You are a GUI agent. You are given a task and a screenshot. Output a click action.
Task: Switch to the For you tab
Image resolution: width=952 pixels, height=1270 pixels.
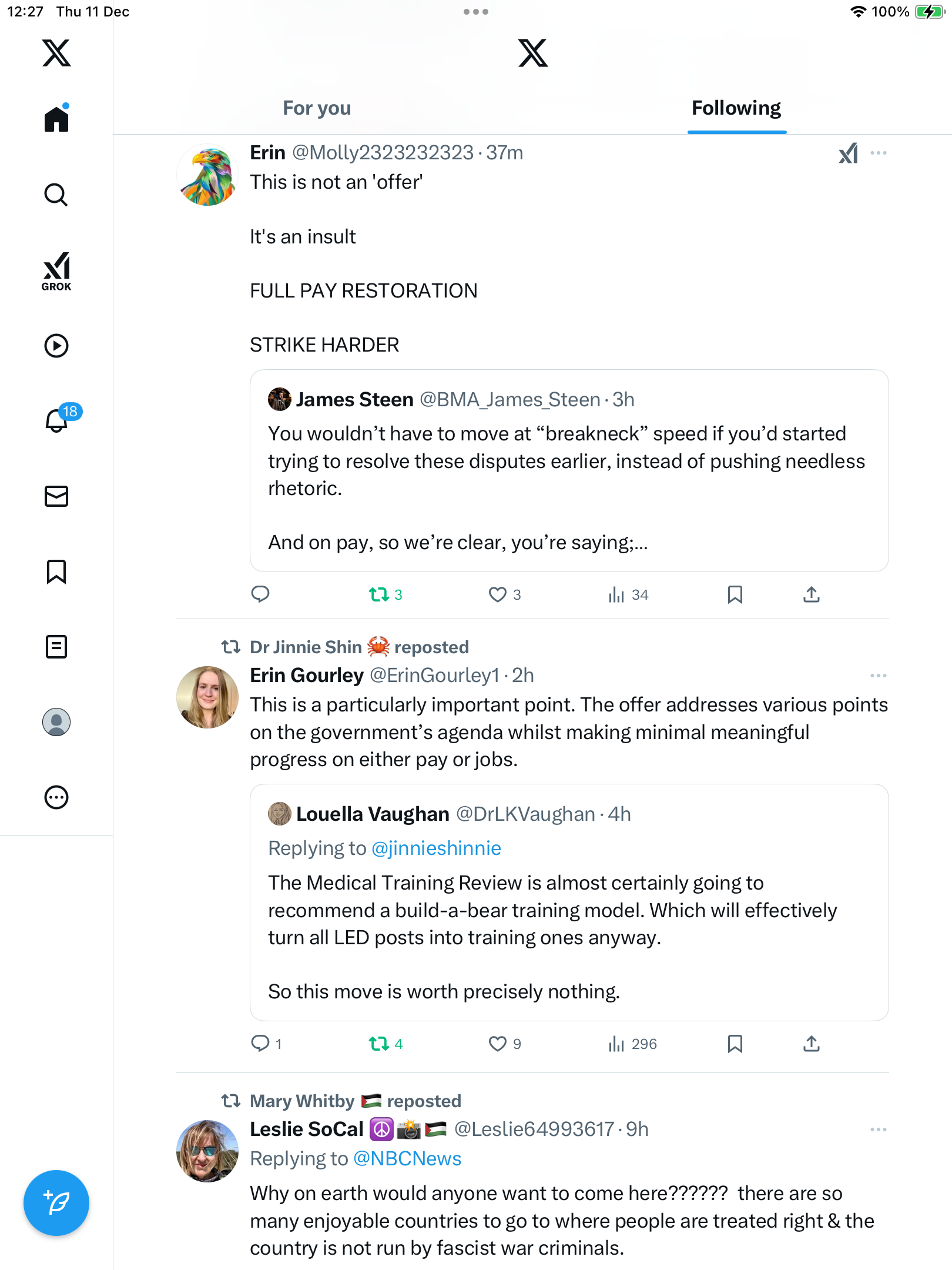[317, 108]
